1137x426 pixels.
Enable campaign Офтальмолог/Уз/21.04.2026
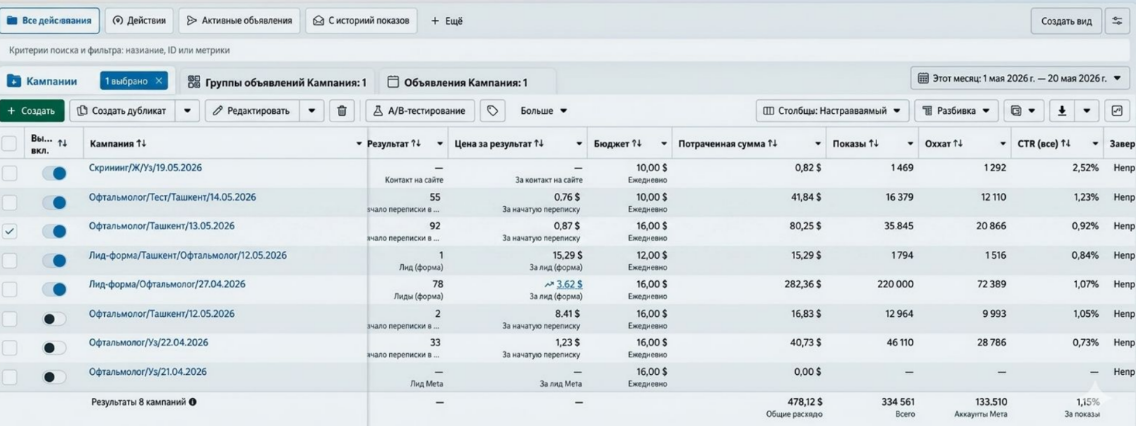(54, 377)
